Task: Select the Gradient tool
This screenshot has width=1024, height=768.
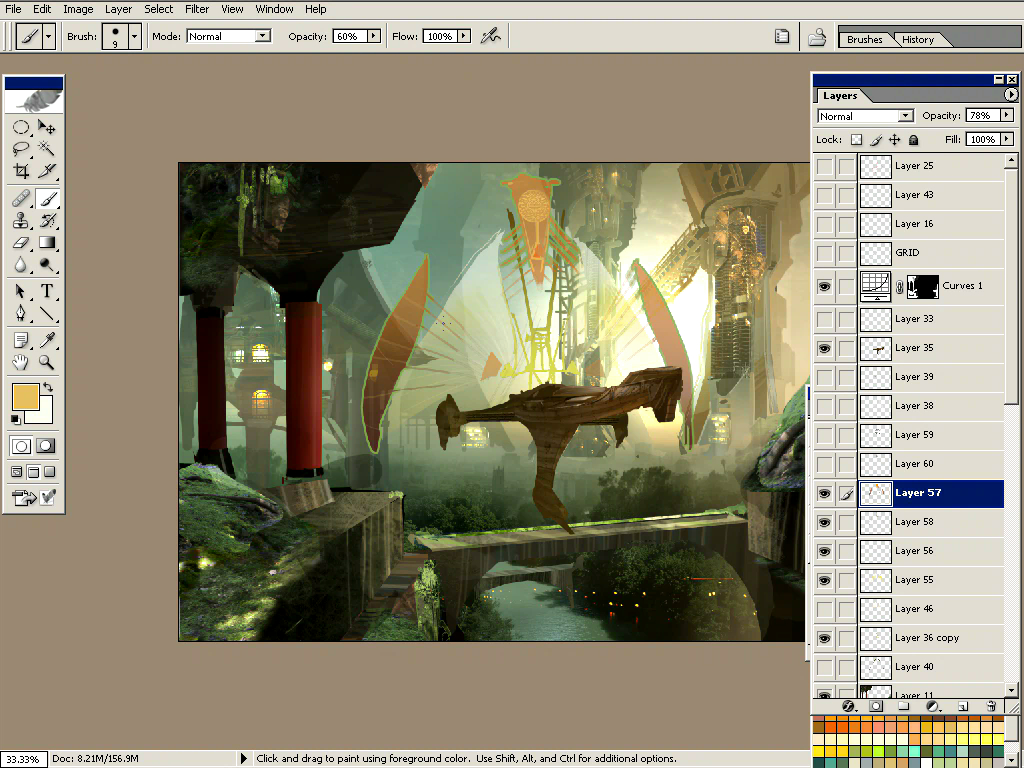Action: 45,243
